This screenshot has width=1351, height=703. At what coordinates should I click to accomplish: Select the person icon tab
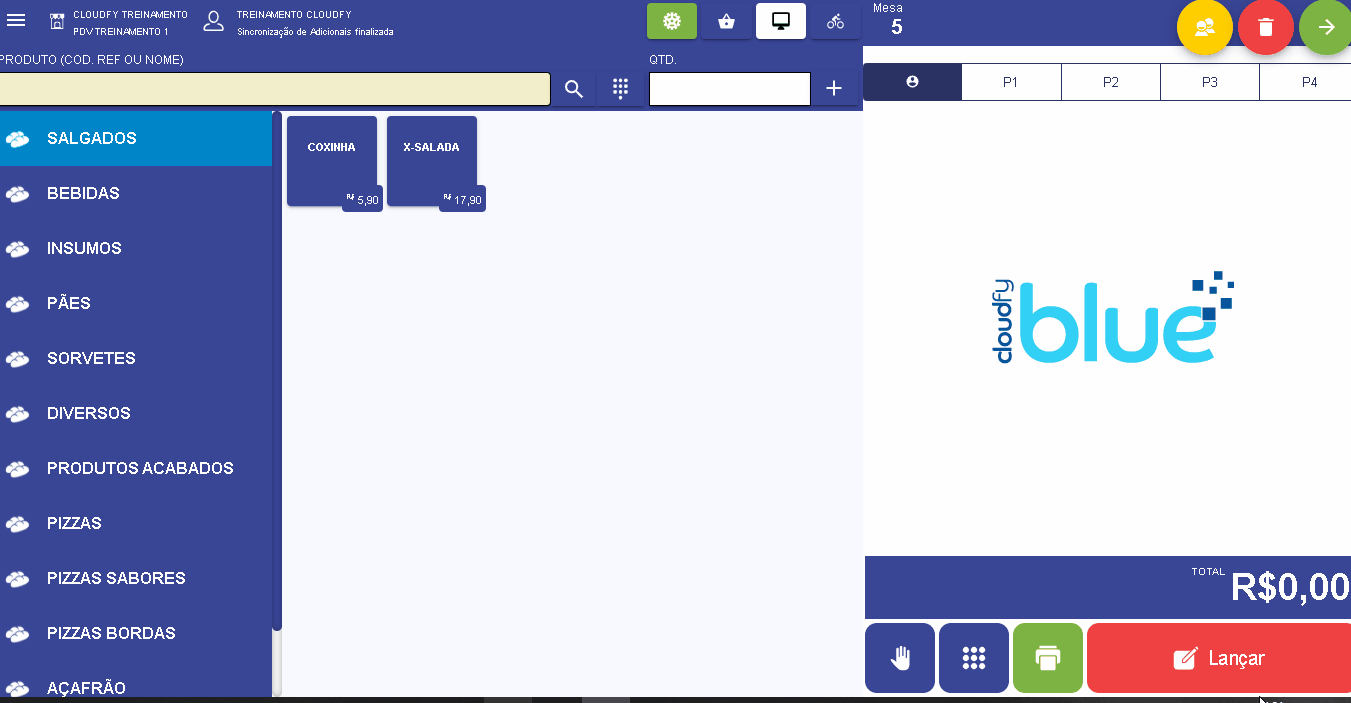coord(912,82)
